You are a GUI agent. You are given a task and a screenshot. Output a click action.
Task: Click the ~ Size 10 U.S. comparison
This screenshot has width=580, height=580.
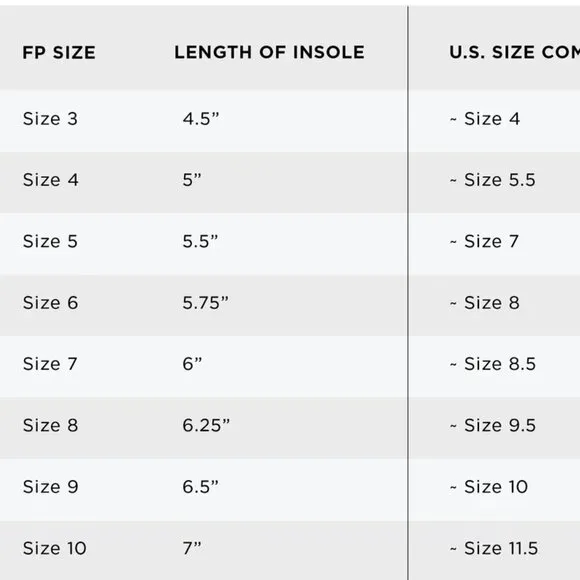489,487
